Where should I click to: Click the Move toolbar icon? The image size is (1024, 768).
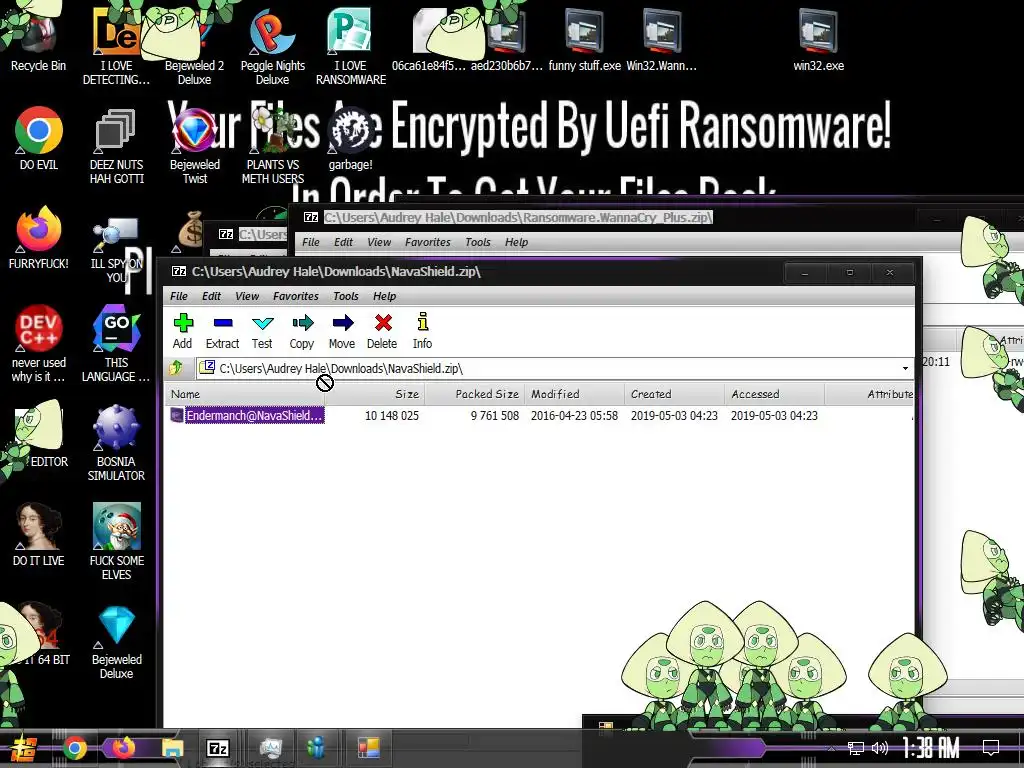tap(342, 331)
